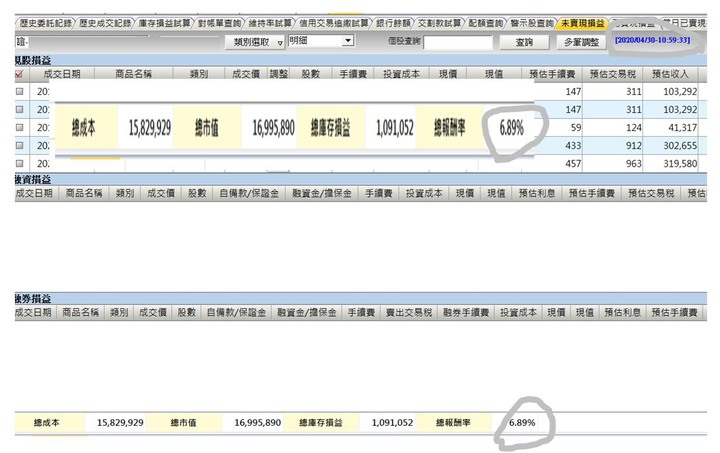Click the 1,091,052 value in the bottom summary row
720x453 pixels.
392,422
